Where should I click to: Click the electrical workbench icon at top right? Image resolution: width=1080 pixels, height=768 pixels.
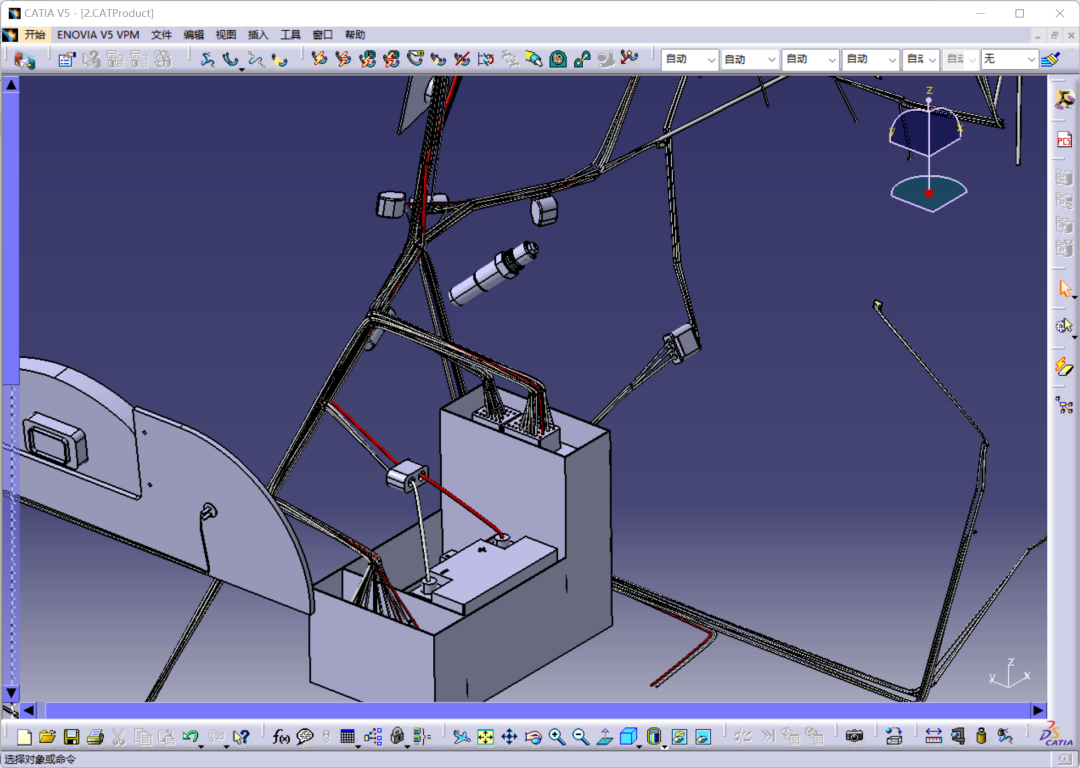tap(1064, 101)
